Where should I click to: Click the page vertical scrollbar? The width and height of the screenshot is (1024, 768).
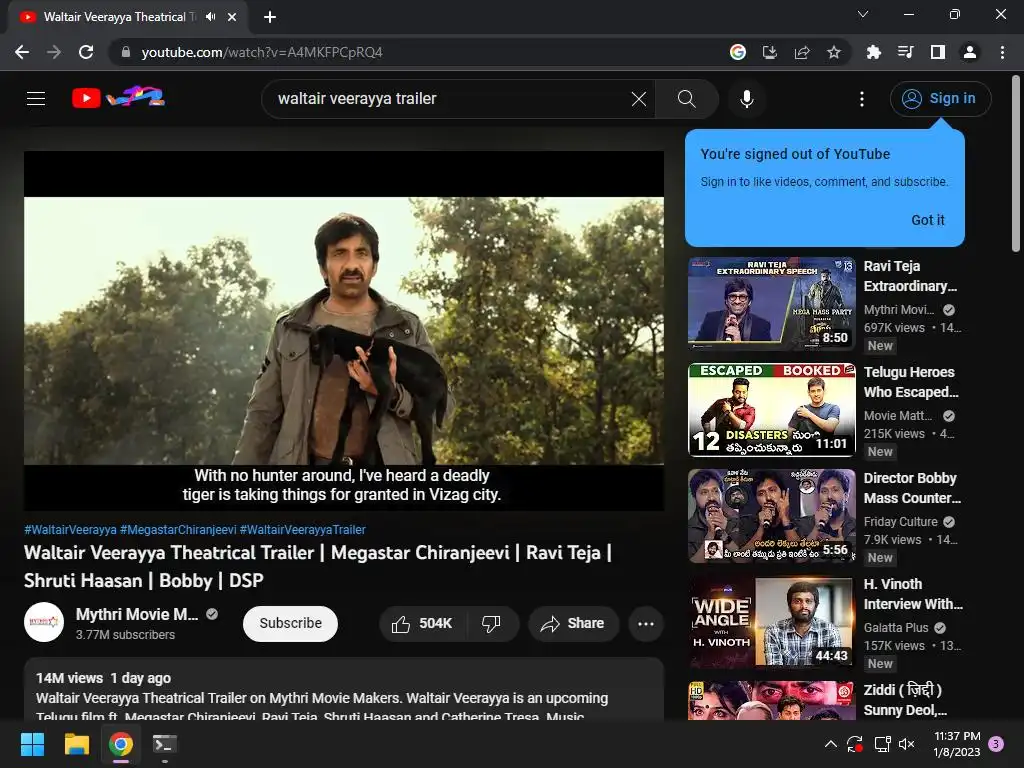coord(1016,163)
